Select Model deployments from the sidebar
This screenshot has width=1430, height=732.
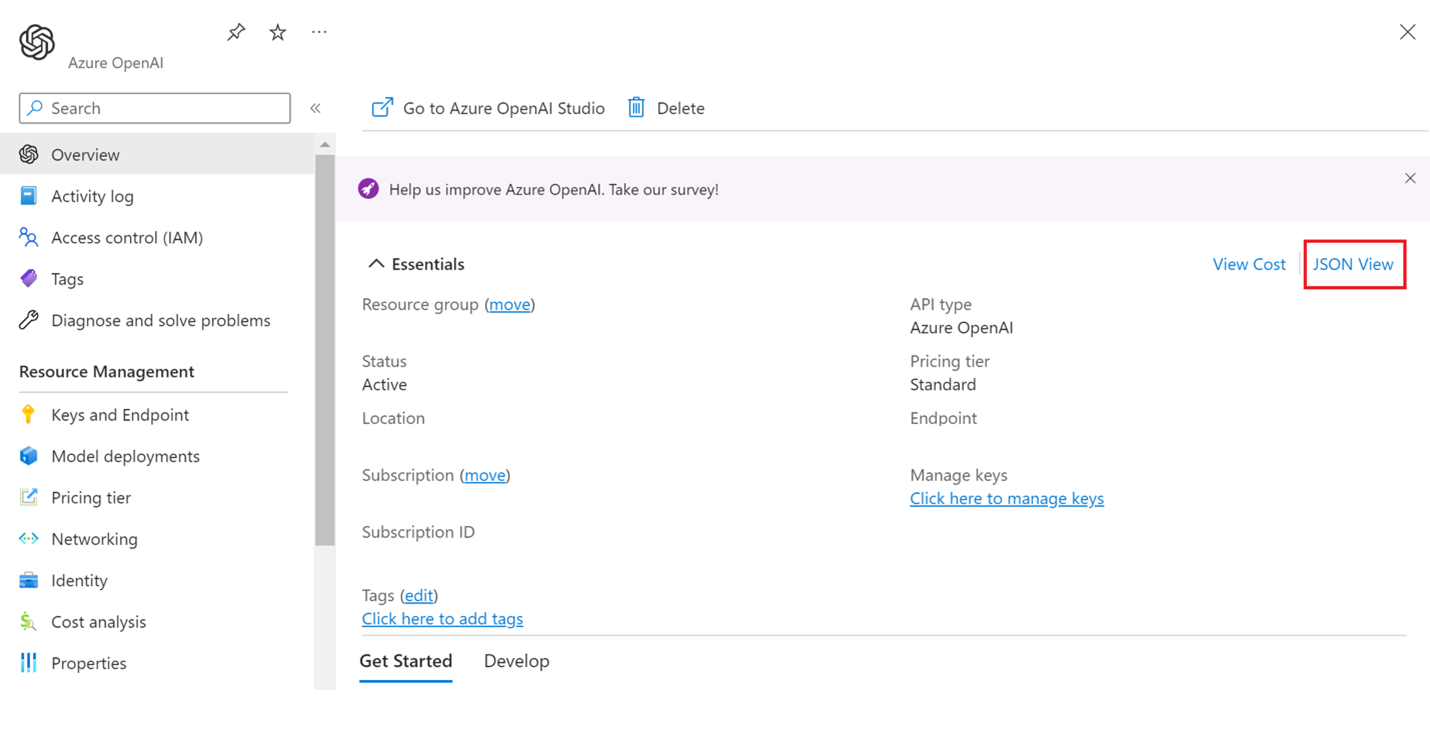pyautogui.click(x=126, y=455)
